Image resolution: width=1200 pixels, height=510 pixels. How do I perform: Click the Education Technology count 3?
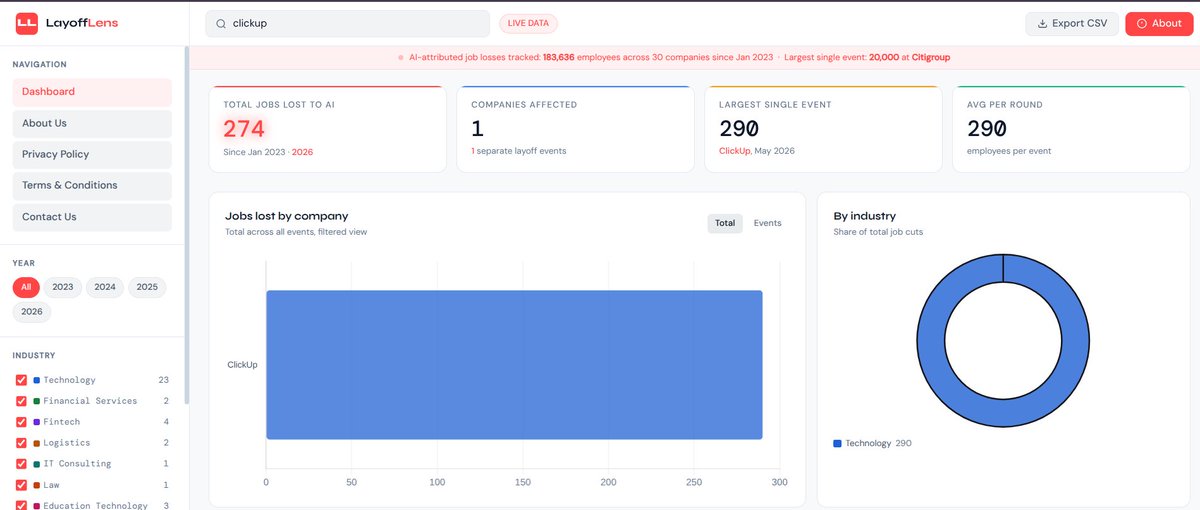pyautogui.click(x=166, y=505)
